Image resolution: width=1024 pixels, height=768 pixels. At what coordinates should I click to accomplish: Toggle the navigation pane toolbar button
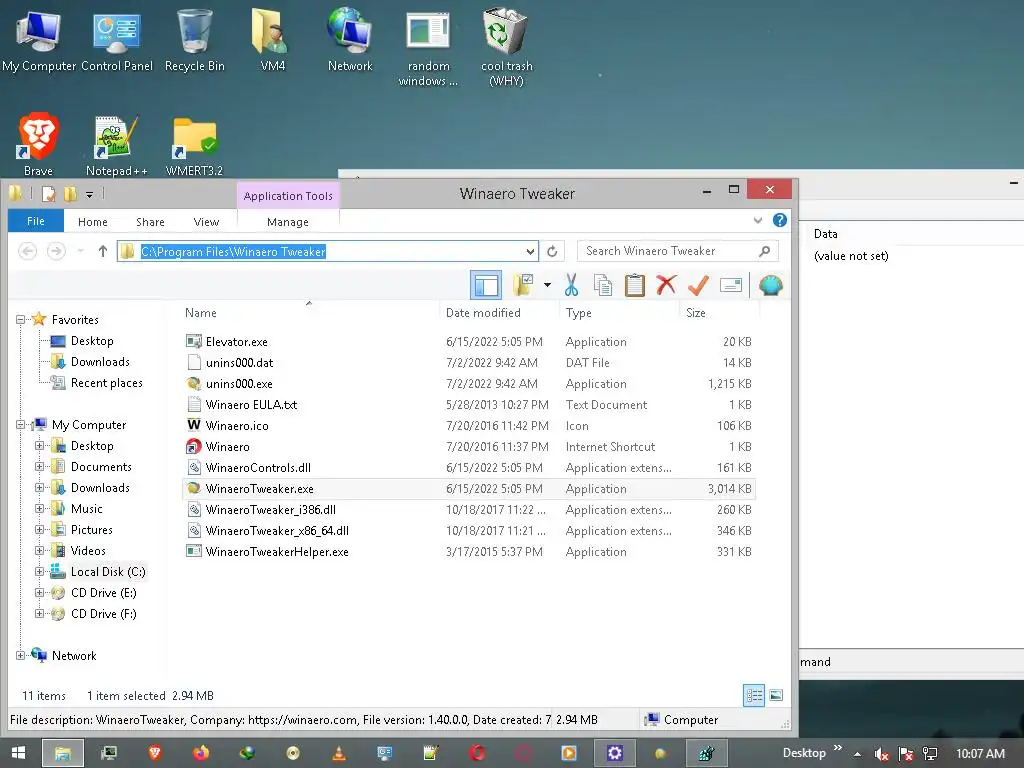(486, 285)
